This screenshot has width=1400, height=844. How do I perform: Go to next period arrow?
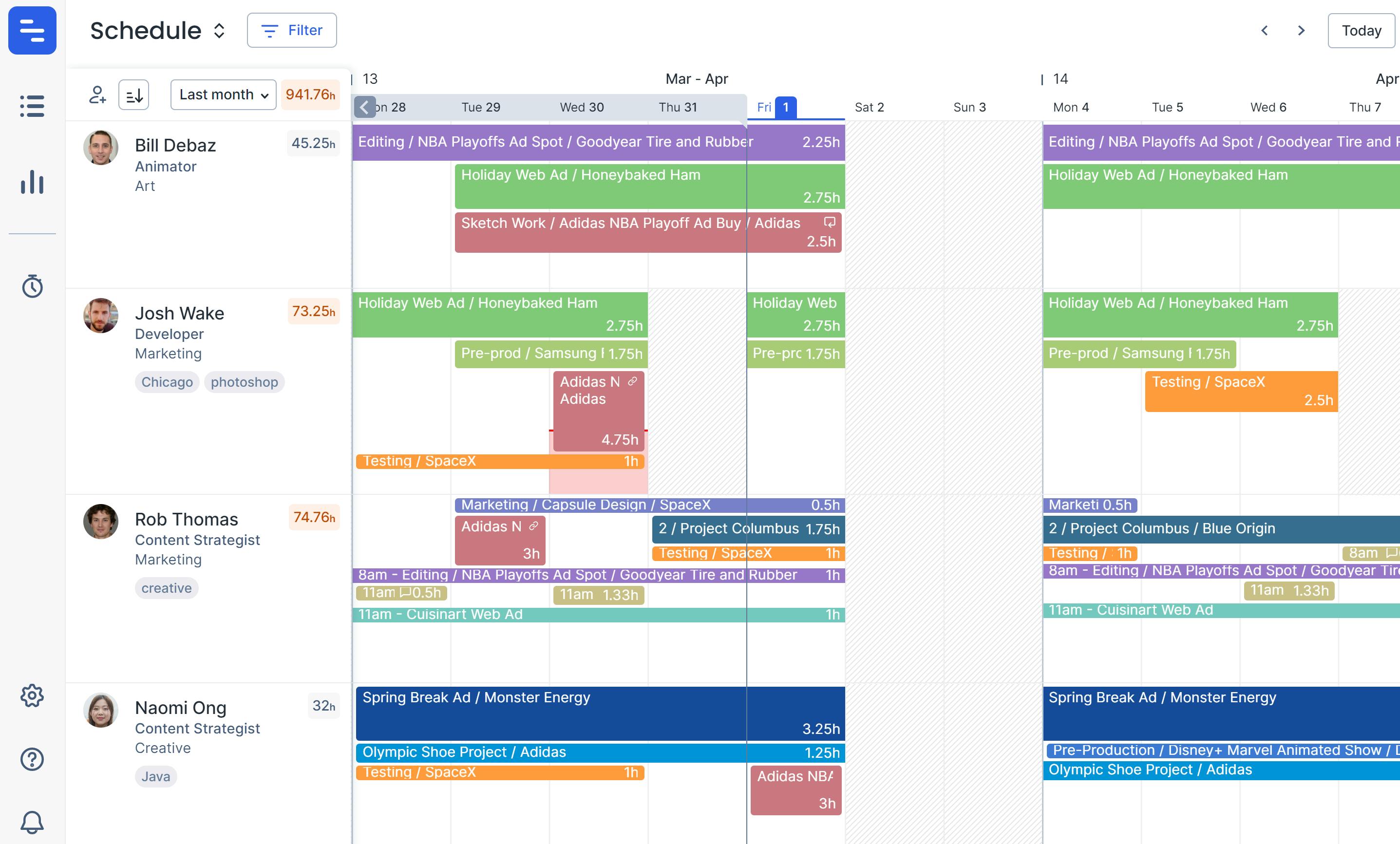pyautogui.click(x=1301, y=31)
